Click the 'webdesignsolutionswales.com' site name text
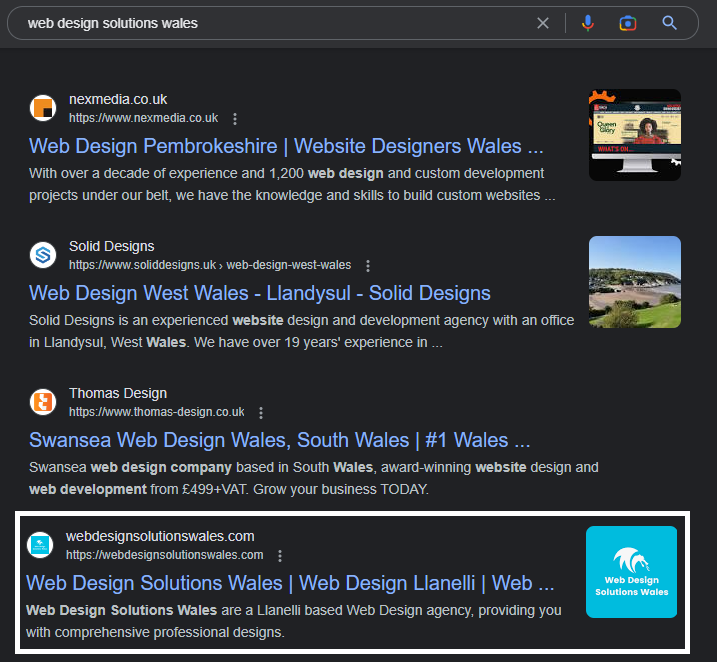This screenshot has width=717, height=662. pos(160,536)
